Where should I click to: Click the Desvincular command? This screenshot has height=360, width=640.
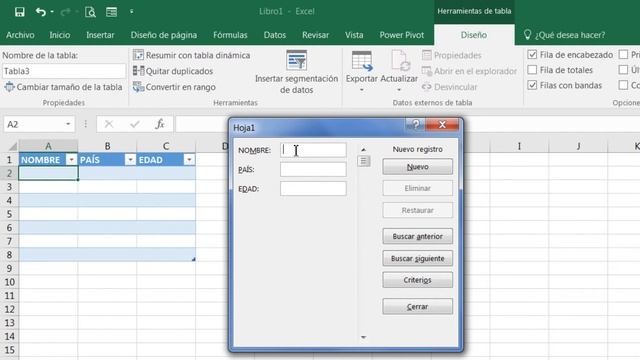coord(449,87)
